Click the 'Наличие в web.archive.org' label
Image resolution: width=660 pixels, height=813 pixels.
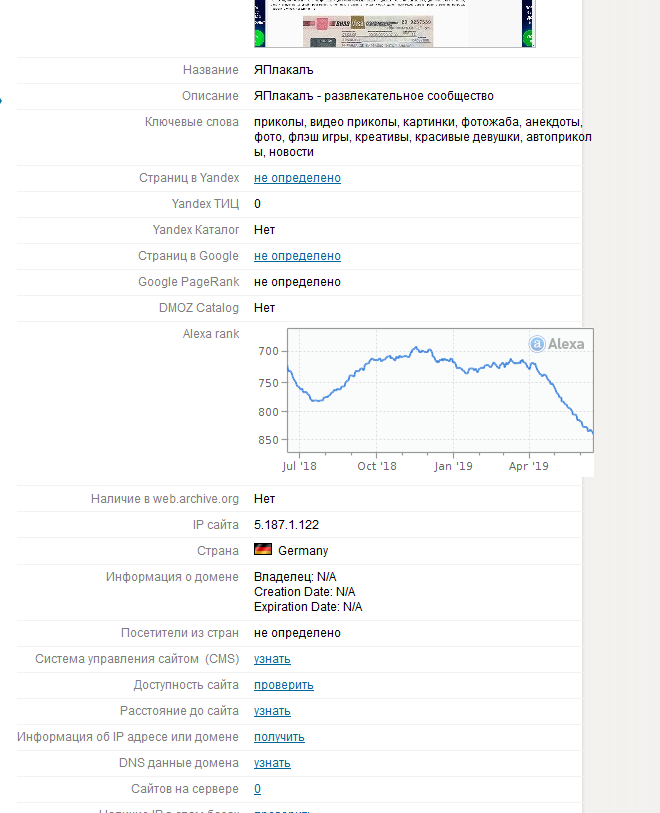click(x=165, y=499)
